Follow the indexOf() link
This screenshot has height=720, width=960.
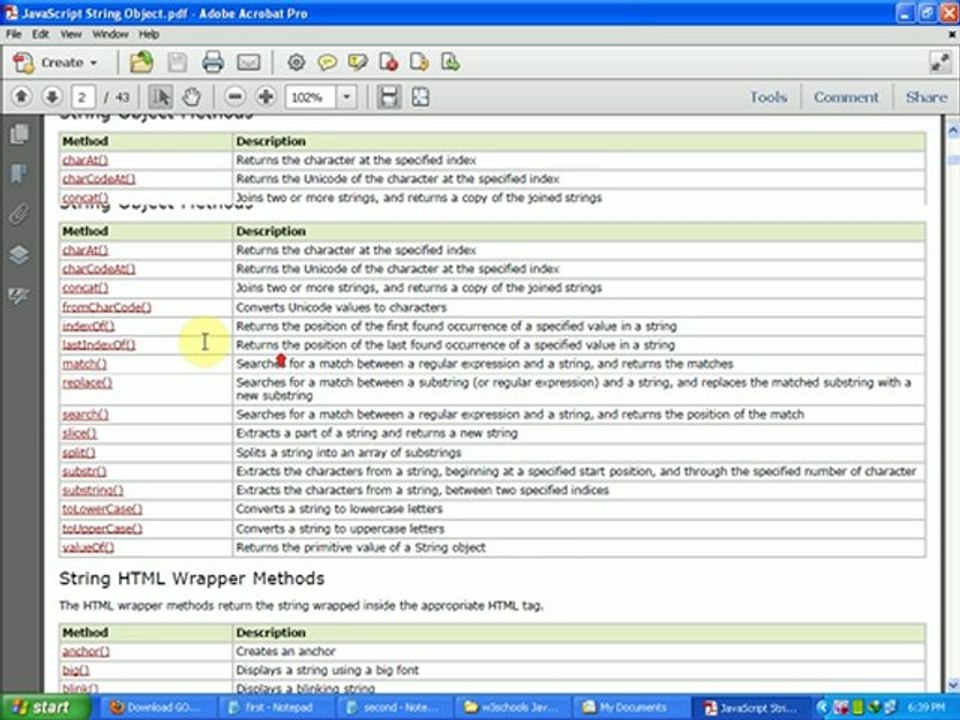tap(88, 326)
